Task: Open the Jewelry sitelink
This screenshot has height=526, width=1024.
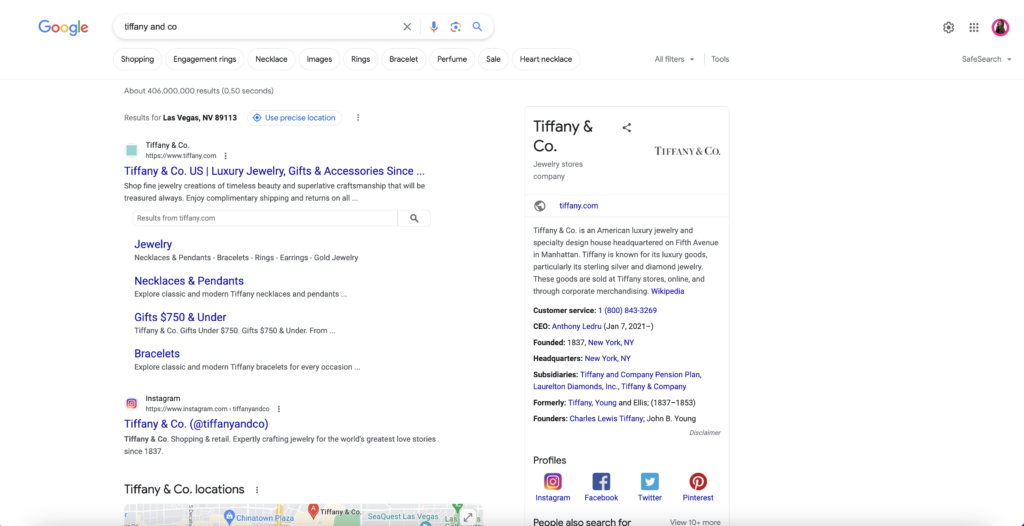Action: click(153, 244)
